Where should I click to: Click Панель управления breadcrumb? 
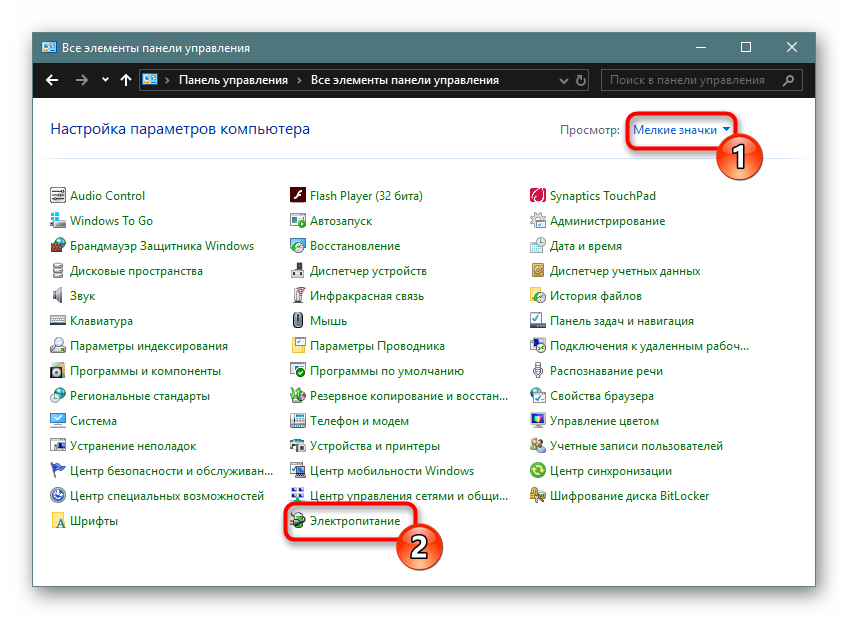tap(233, 80)
